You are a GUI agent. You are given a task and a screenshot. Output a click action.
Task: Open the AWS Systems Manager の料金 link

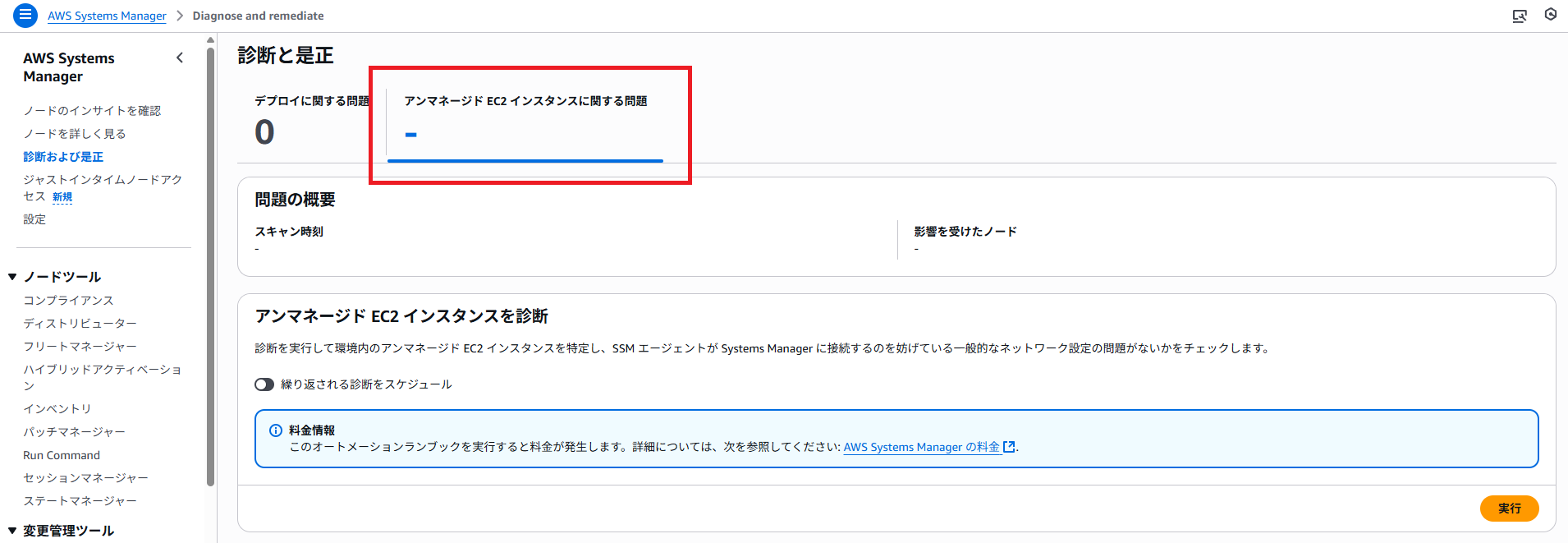click(x=921, y=447)
